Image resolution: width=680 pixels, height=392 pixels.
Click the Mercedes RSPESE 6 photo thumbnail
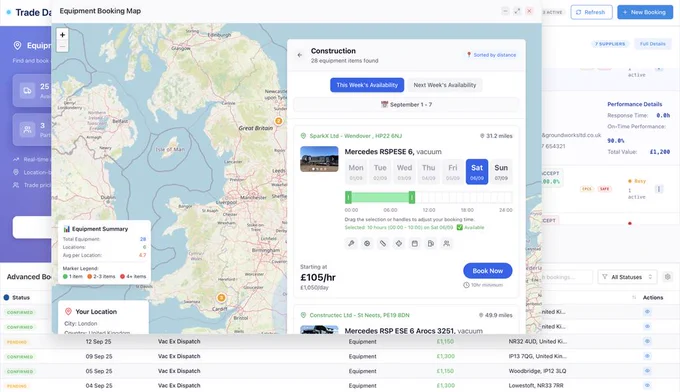coord(319,159)
